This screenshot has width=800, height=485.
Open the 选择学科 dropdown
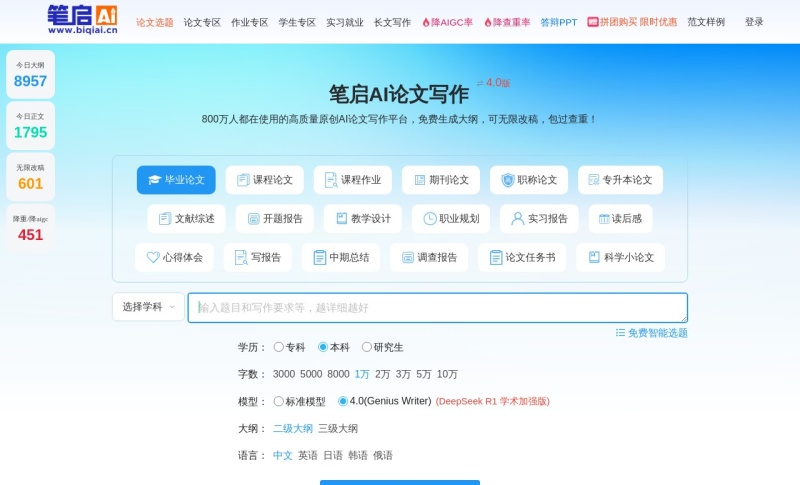(148, 307)
